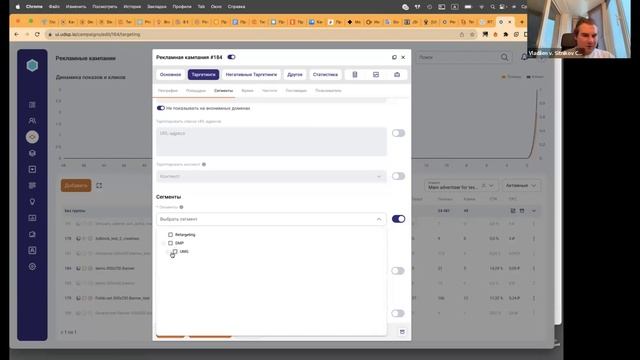Open the users icon in the left sidebar
The height and width of the screenshot is (360, 640).
(x=32, y=121)
